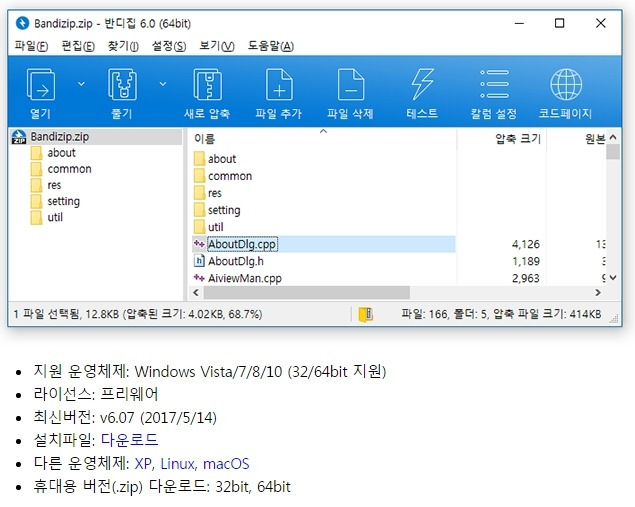Screen dimensions: 635x507
Task: Follow the Linux link
Action: point(177,464)
